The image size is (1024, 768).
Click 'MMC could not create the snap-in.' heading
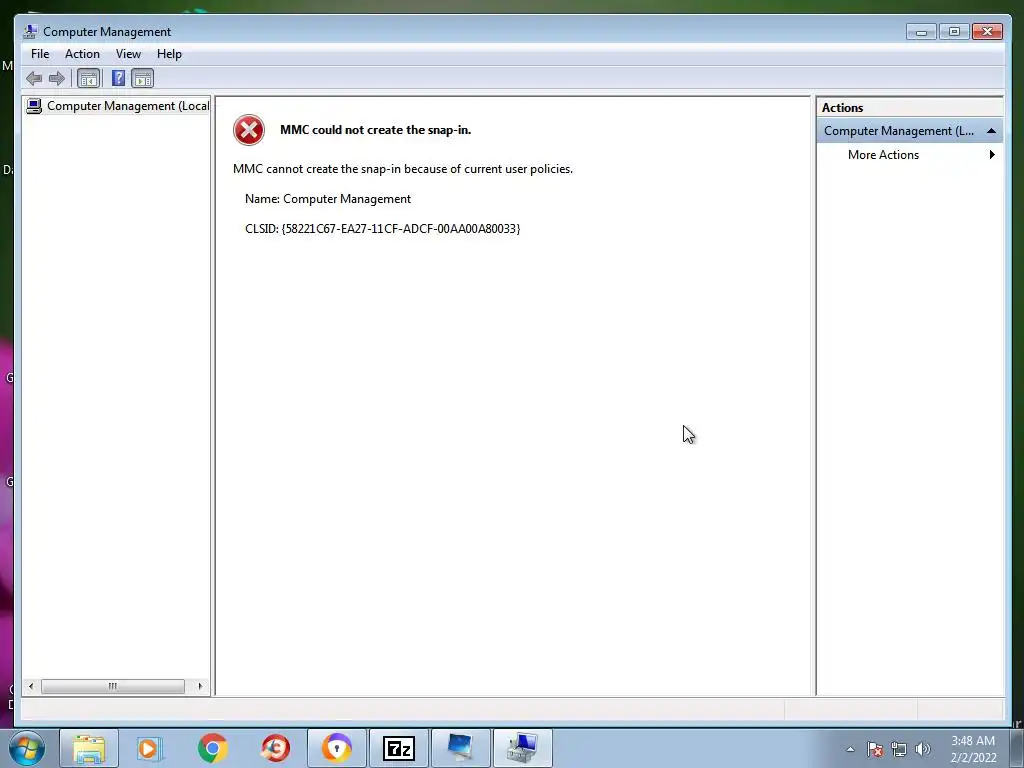click(x=376, y=130)
